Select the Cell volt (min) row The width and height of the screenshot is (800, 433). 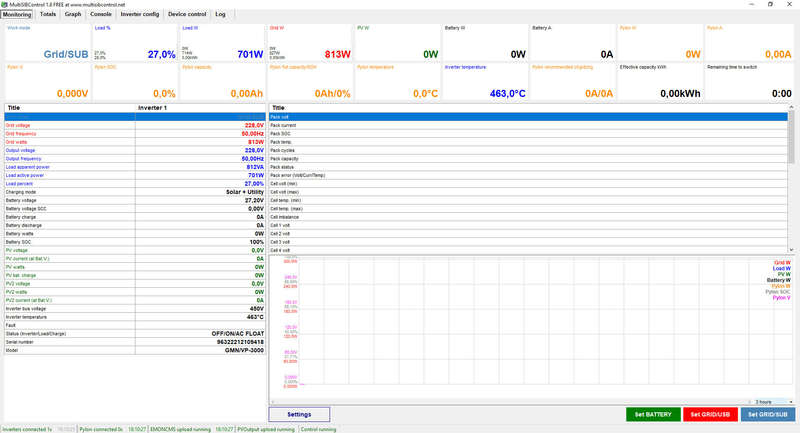pos(528,184)
